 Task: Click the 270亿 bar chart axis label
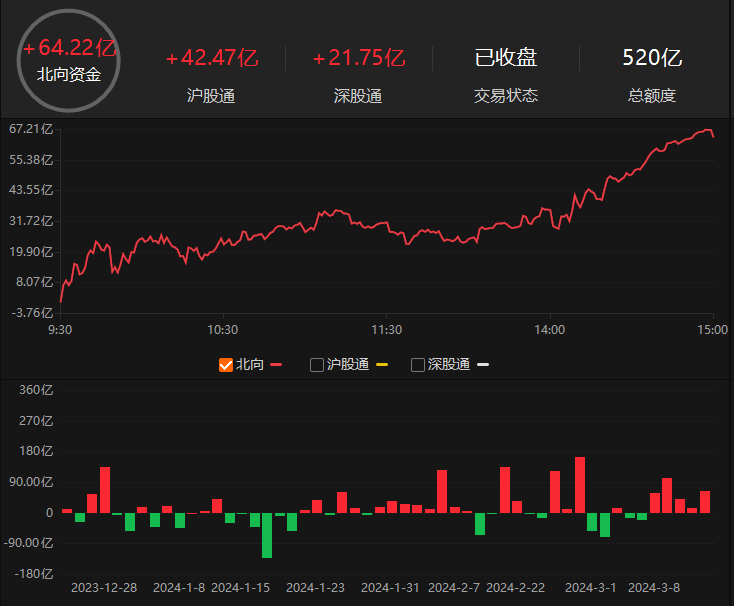tap(36, 421)
